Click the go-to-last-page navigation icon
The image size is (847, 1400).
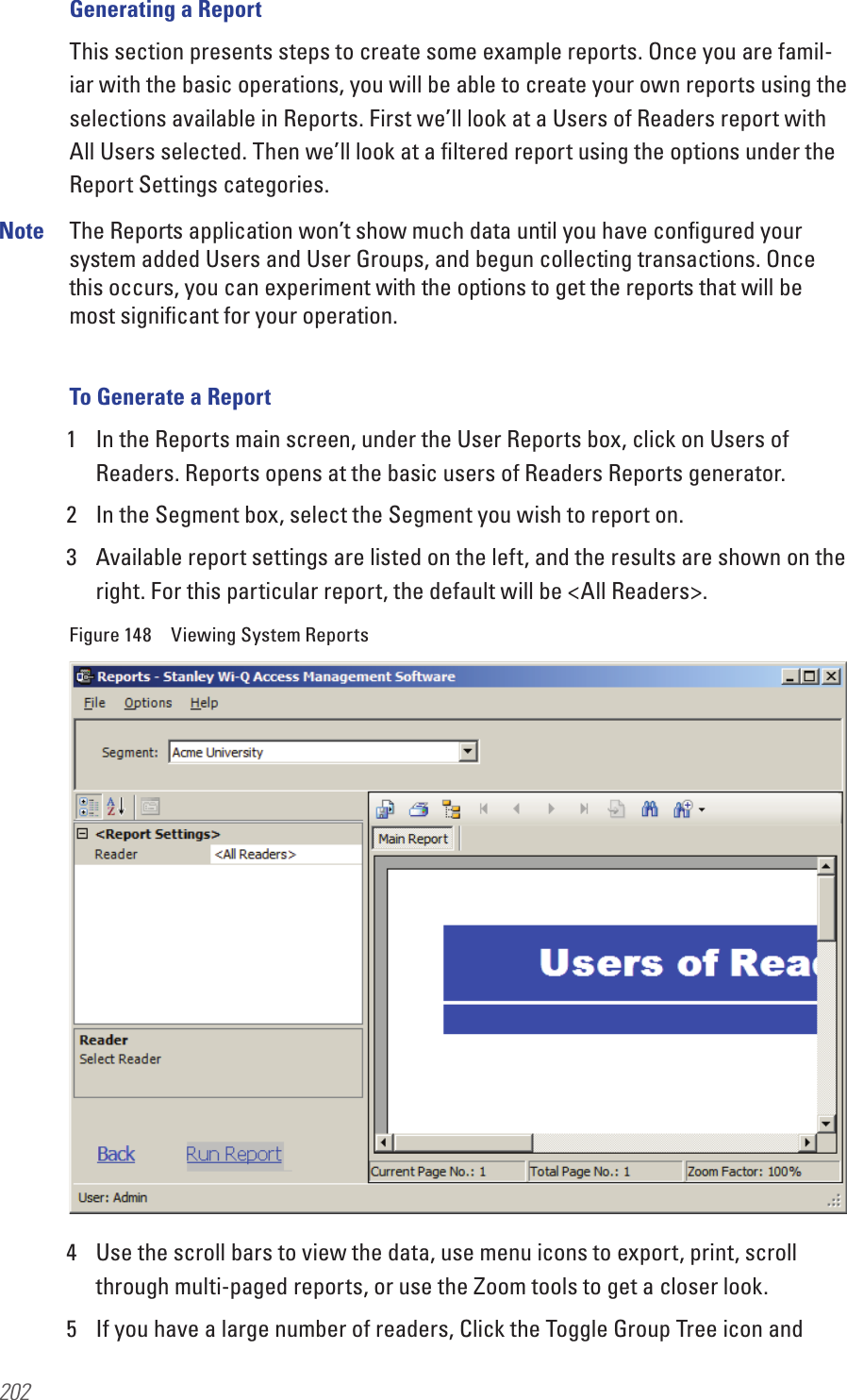(583, 808)
